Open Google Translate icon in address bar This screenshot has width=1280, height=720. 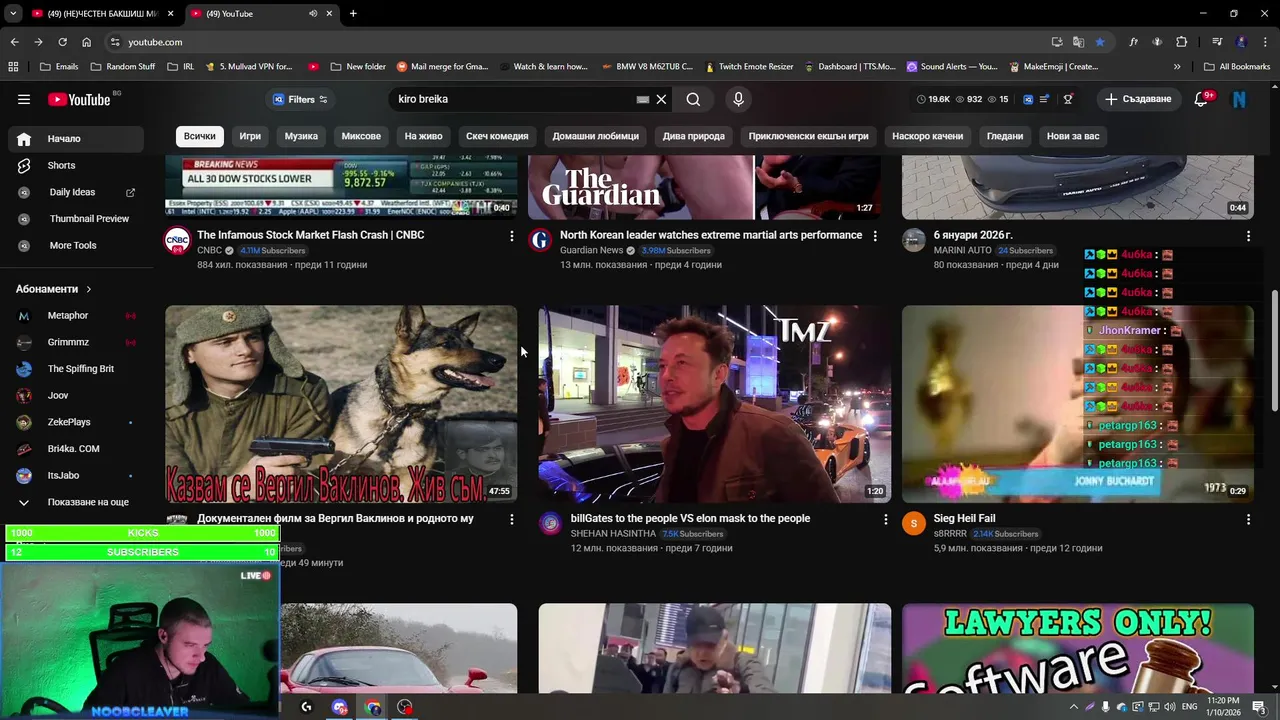[1078, 42]
